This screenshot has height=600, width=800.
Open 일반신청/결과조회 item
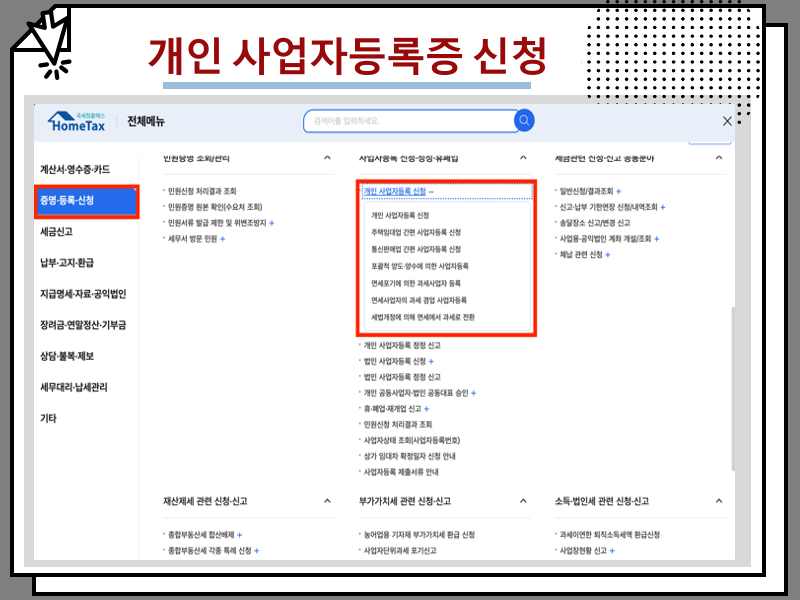click(x=586, y=191)
